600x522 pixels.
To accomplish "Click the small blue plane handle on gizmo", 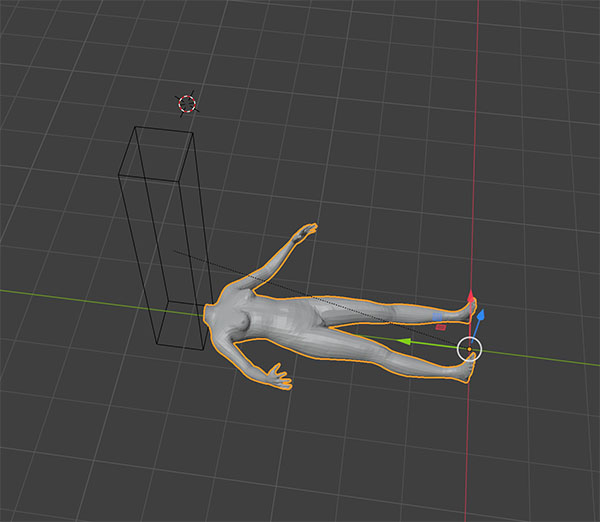I will [x=438, y=316].
